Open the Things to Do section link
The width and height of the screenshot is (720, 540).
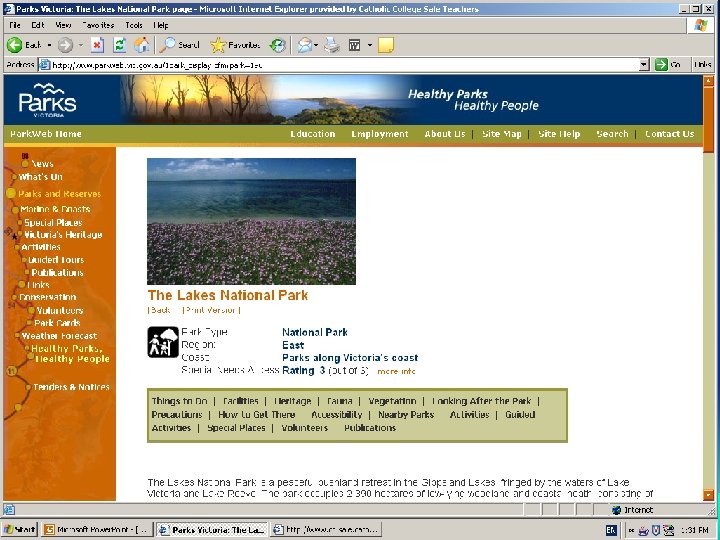tap(180, 401)
